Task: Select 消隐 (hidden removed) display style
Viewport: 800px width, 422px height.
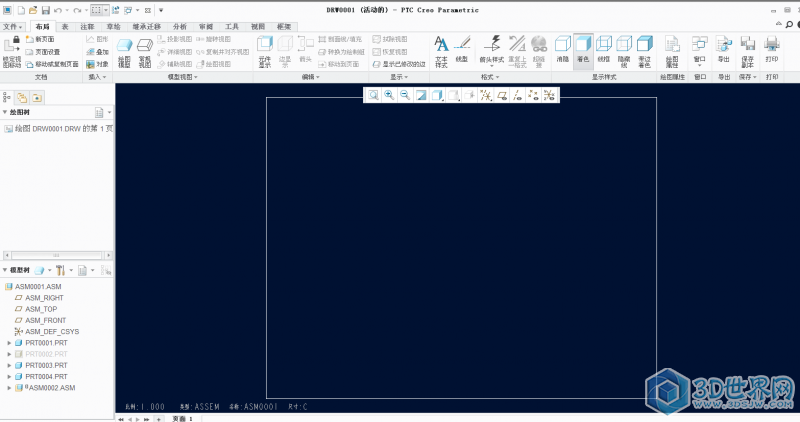Action: point(563,50)
